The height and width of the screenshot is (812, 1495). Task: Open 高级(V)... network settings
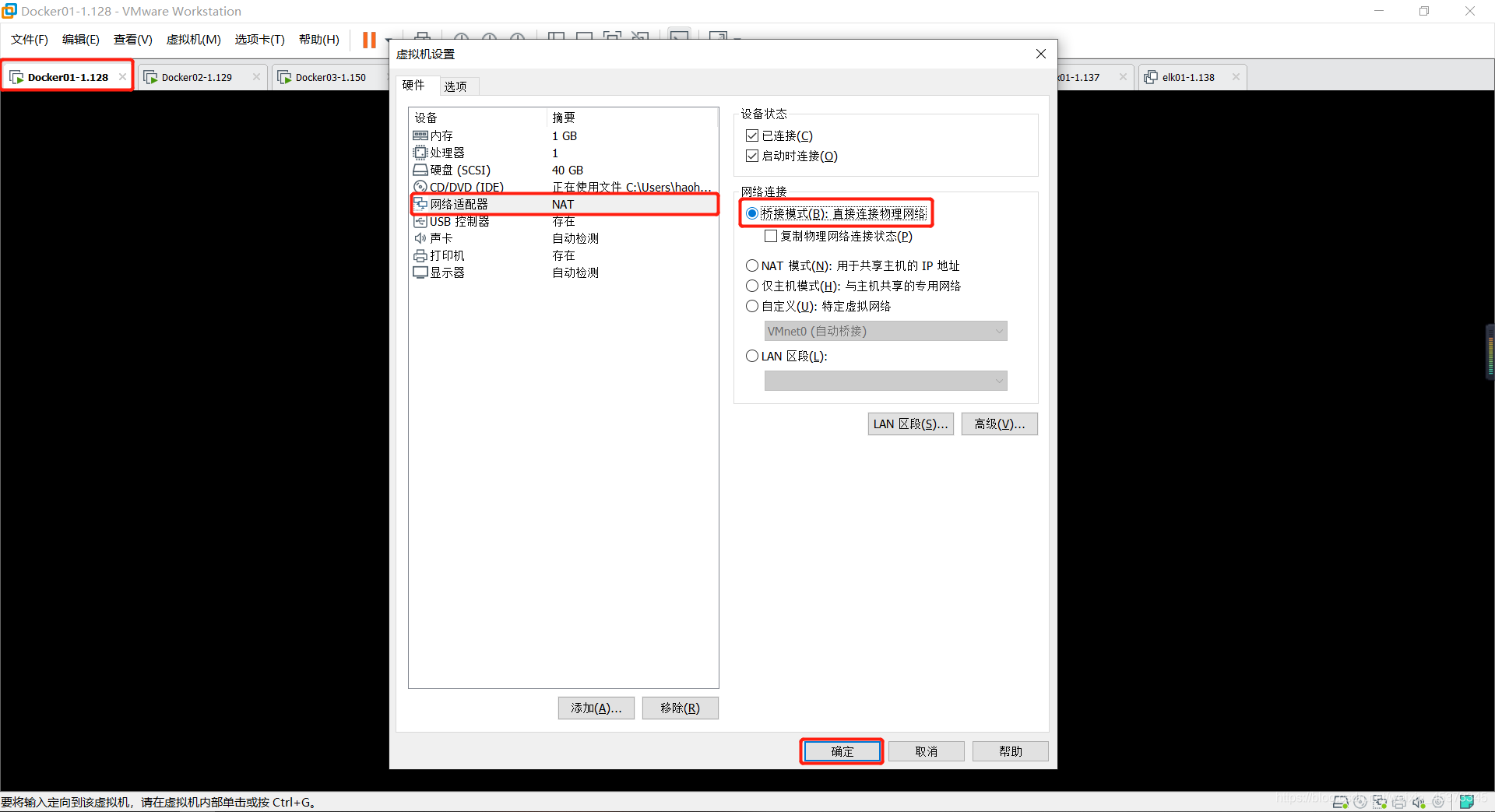tap(999, 424)
